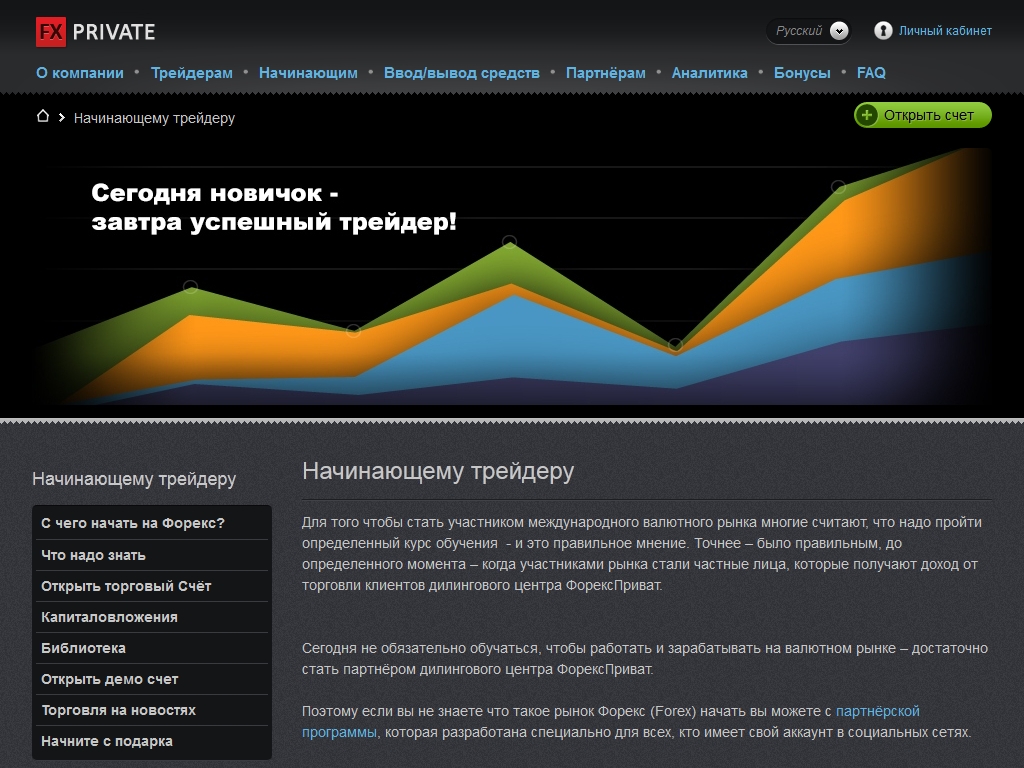Open the Ввод/вывод средств menu item
Screen dimensions: 1024x768
point(461,73)
